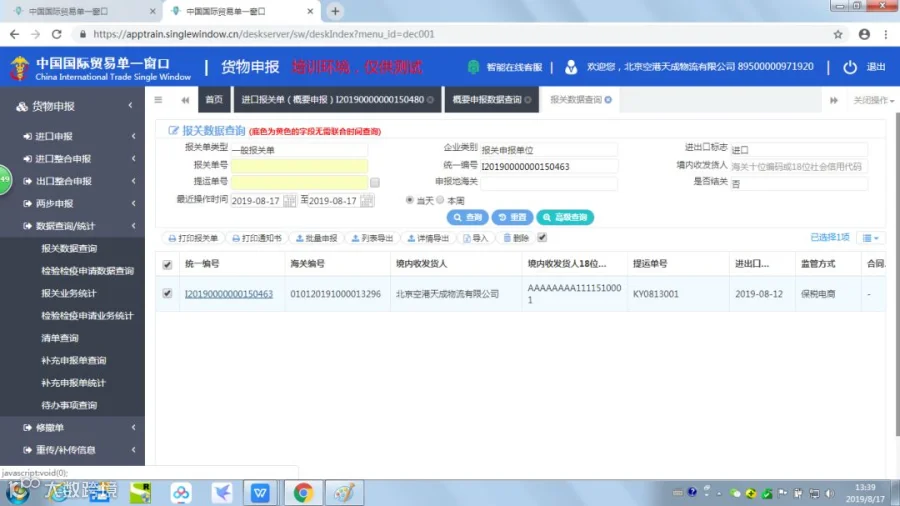Screen dimensions: 900x506
Task: Toggle the select-all checkbox in table header
Action: point(167,264)
